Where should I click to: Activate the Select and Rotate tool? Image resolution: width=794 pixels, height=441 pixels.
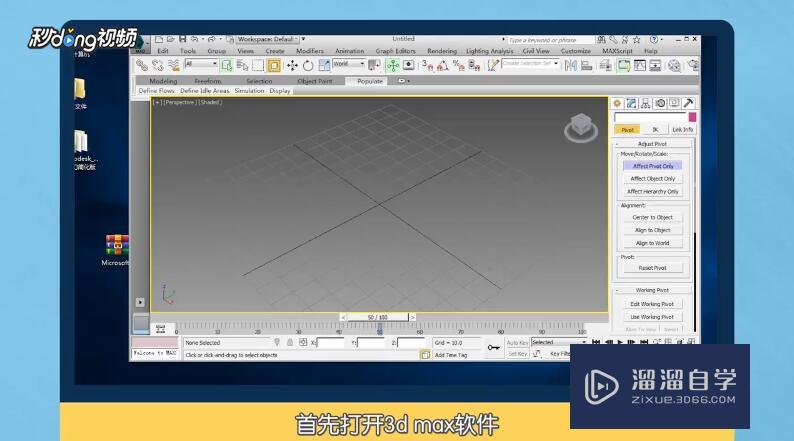point(308,65)
